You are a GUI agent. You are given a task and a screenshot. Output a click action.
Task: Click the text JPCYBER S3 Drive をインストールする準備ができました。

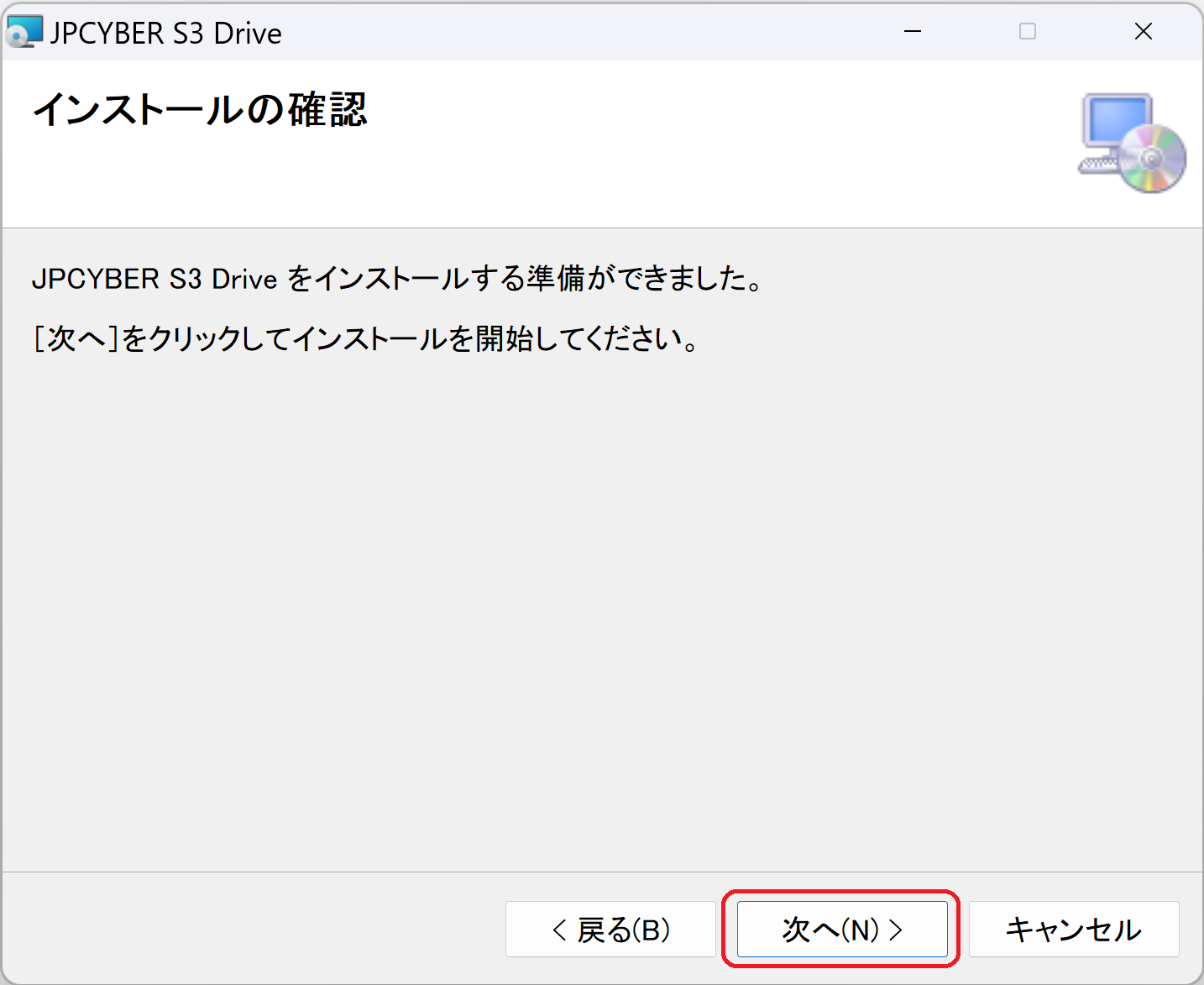[x=397, y=279]
